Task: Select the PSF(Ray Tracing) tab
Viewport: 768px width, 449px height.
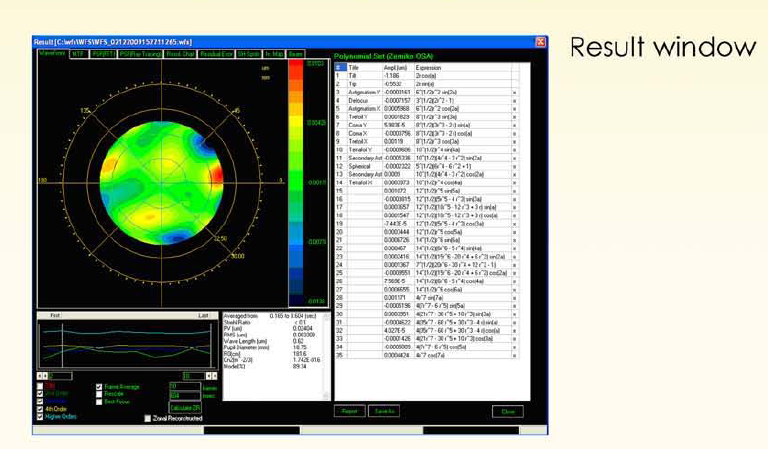Action: coord(139,53)
